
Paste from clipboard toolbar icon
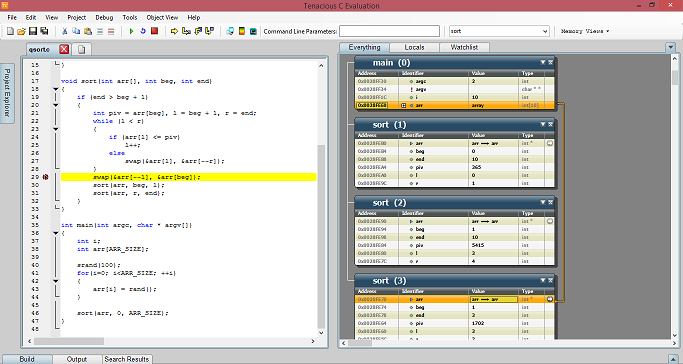click(88, 31)
